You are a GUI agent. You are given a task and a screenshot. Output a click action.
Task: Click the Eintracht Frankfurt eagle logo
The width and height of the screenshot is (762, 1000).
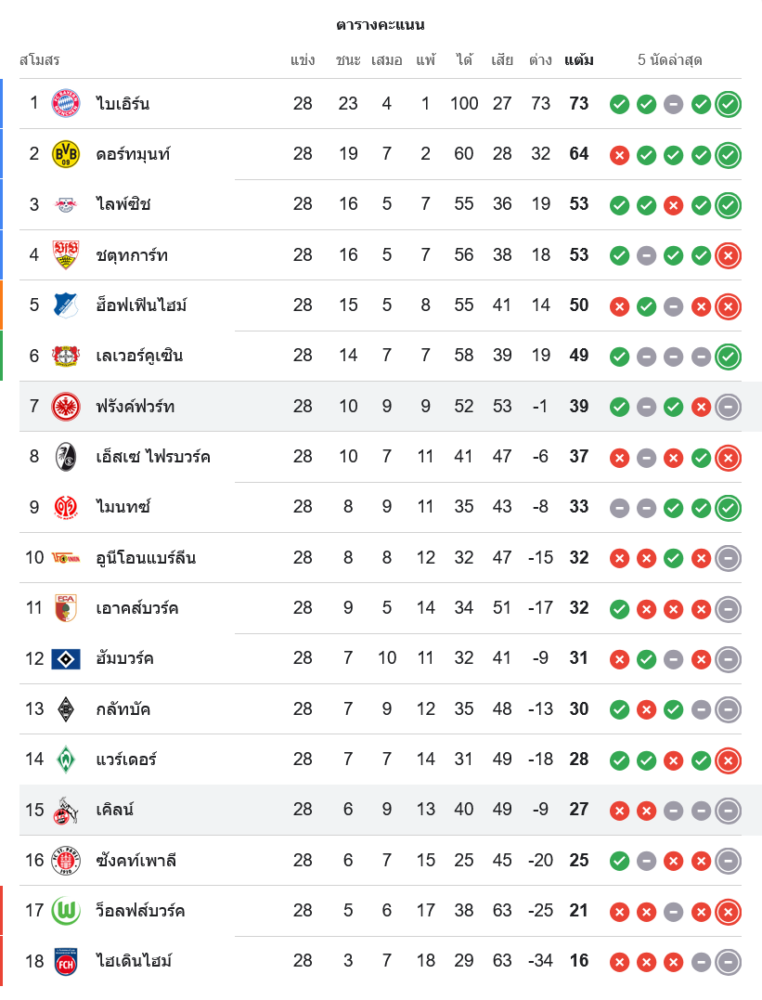pos(65,406)
